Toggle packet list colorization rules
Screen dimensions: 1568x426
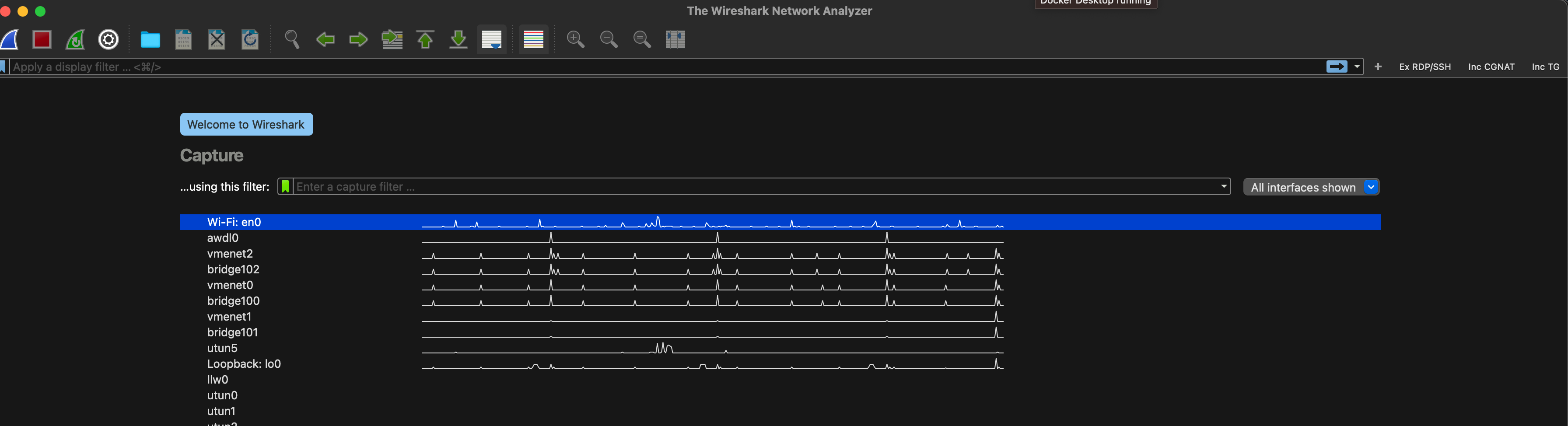[x=534, y=39]
